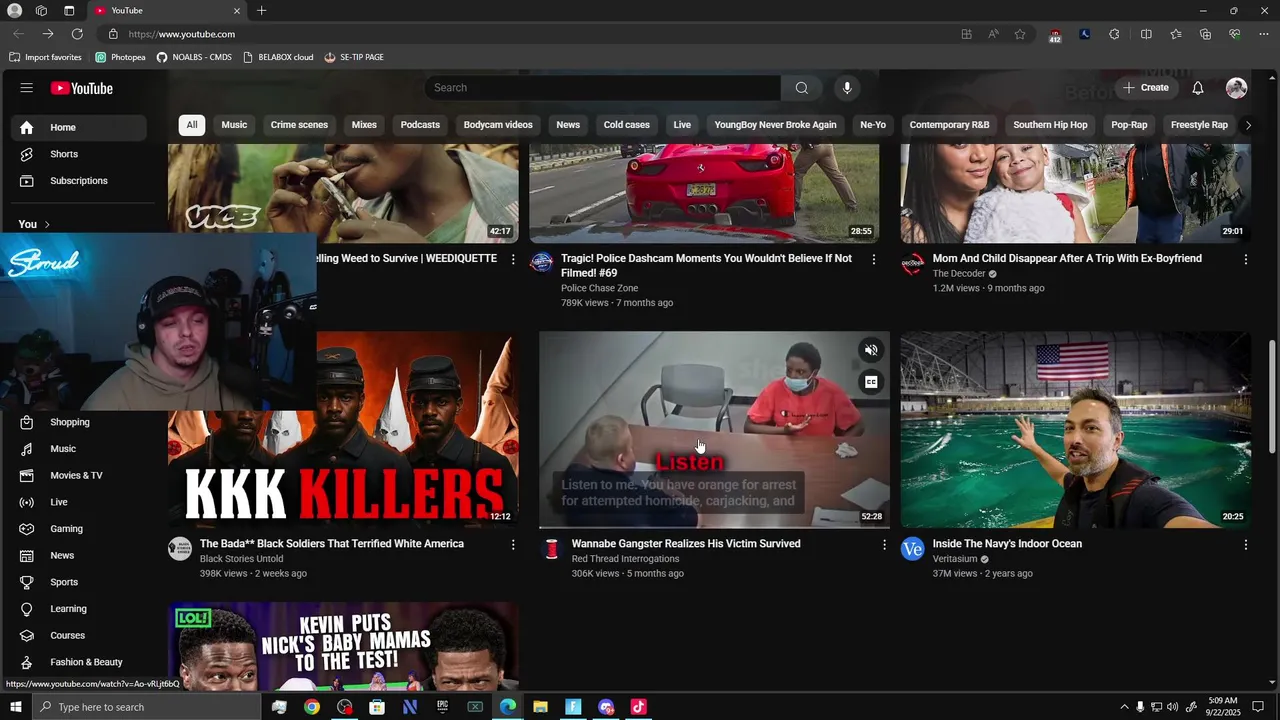Select the Cold cases filter chip
The image size is (1280, 720).
coord(626,125)
